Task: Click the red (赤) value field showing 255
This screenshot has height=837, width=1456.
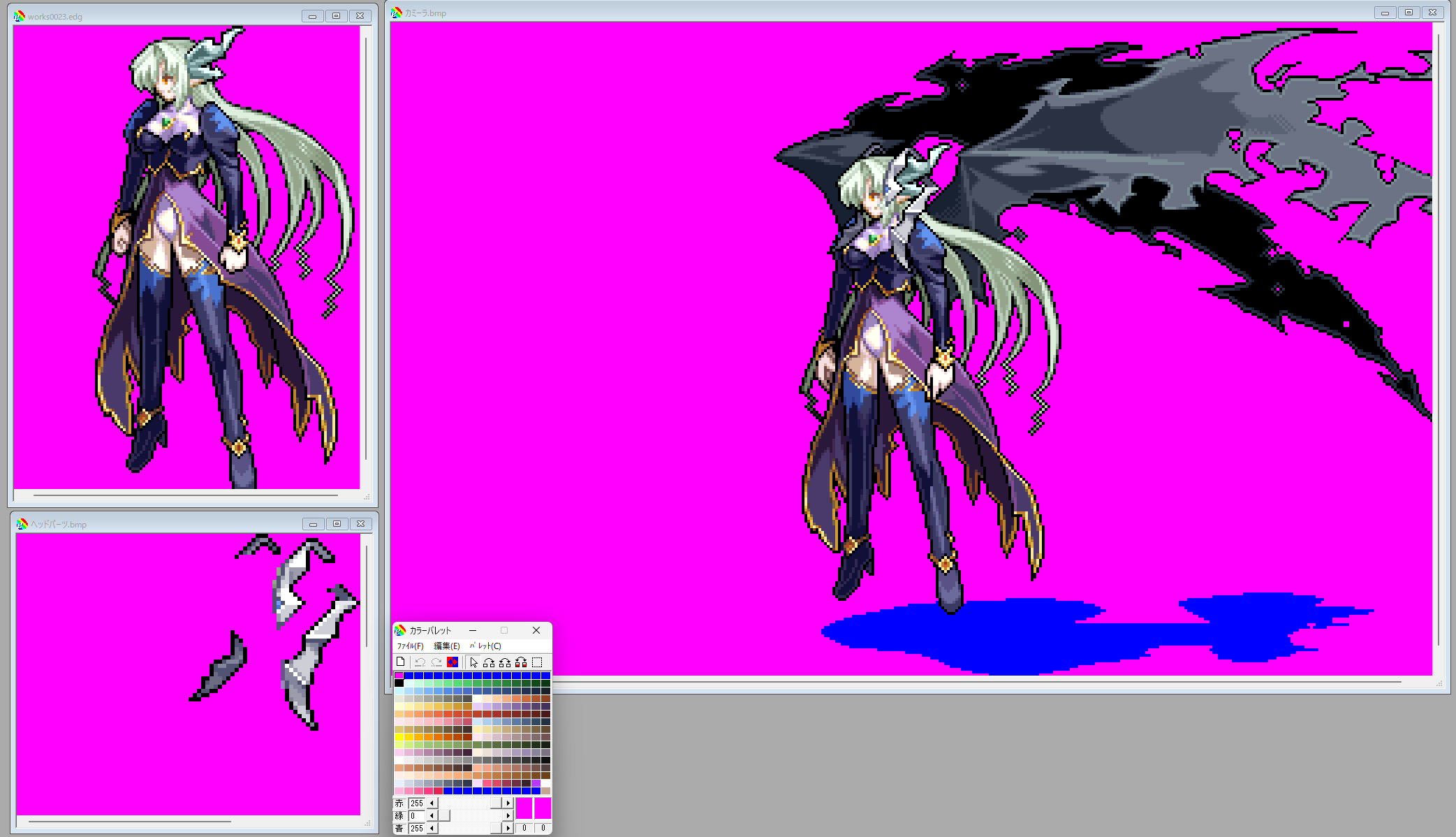Action: (417, 803)
